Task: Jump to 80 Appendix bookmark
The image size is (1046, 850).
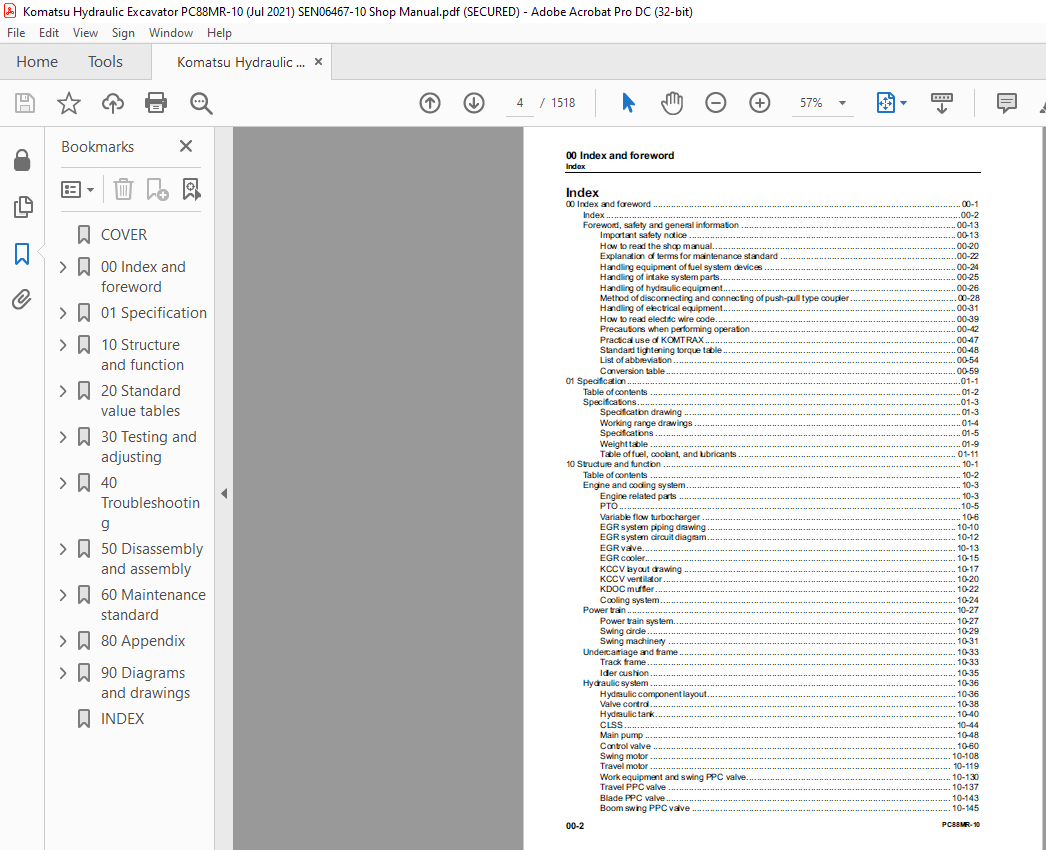Action: point(143,641)
